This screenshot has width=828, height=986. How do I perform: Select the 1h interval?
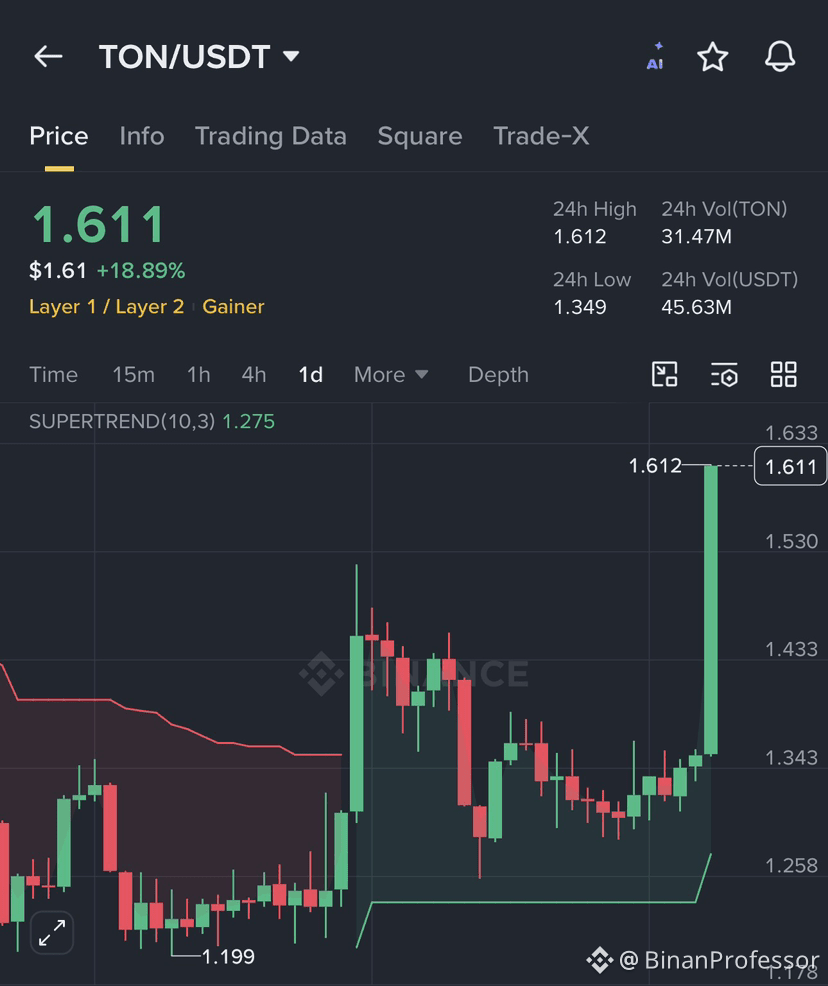click(x=199, y=375)
